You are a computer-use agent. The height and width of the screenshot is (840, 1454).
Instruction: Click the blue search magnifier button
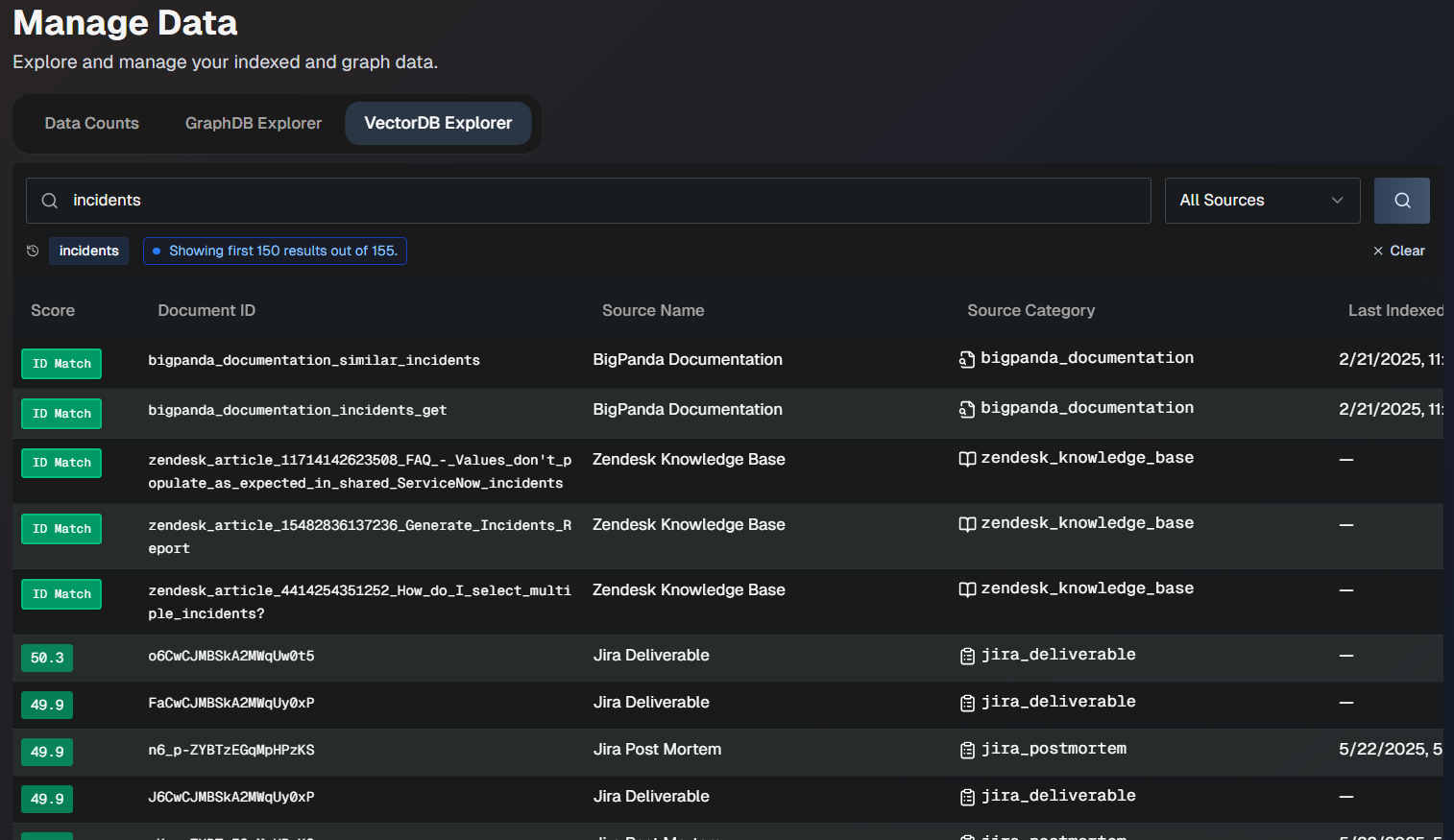click(1401, 201)
